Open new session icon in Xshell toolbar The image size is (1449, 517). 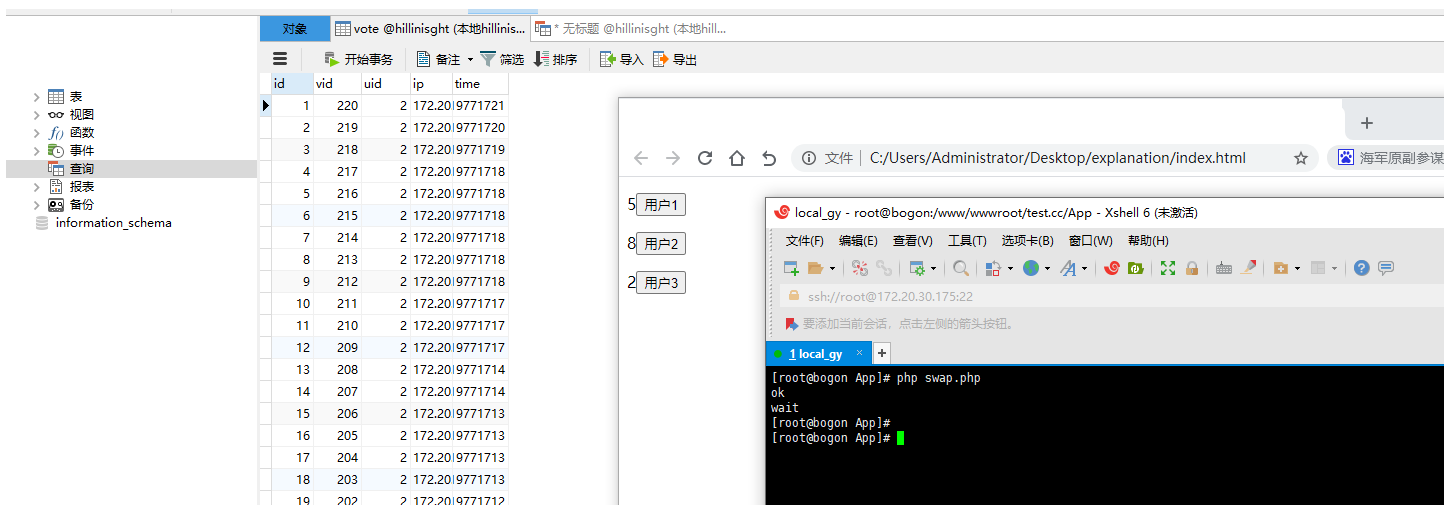791,268
